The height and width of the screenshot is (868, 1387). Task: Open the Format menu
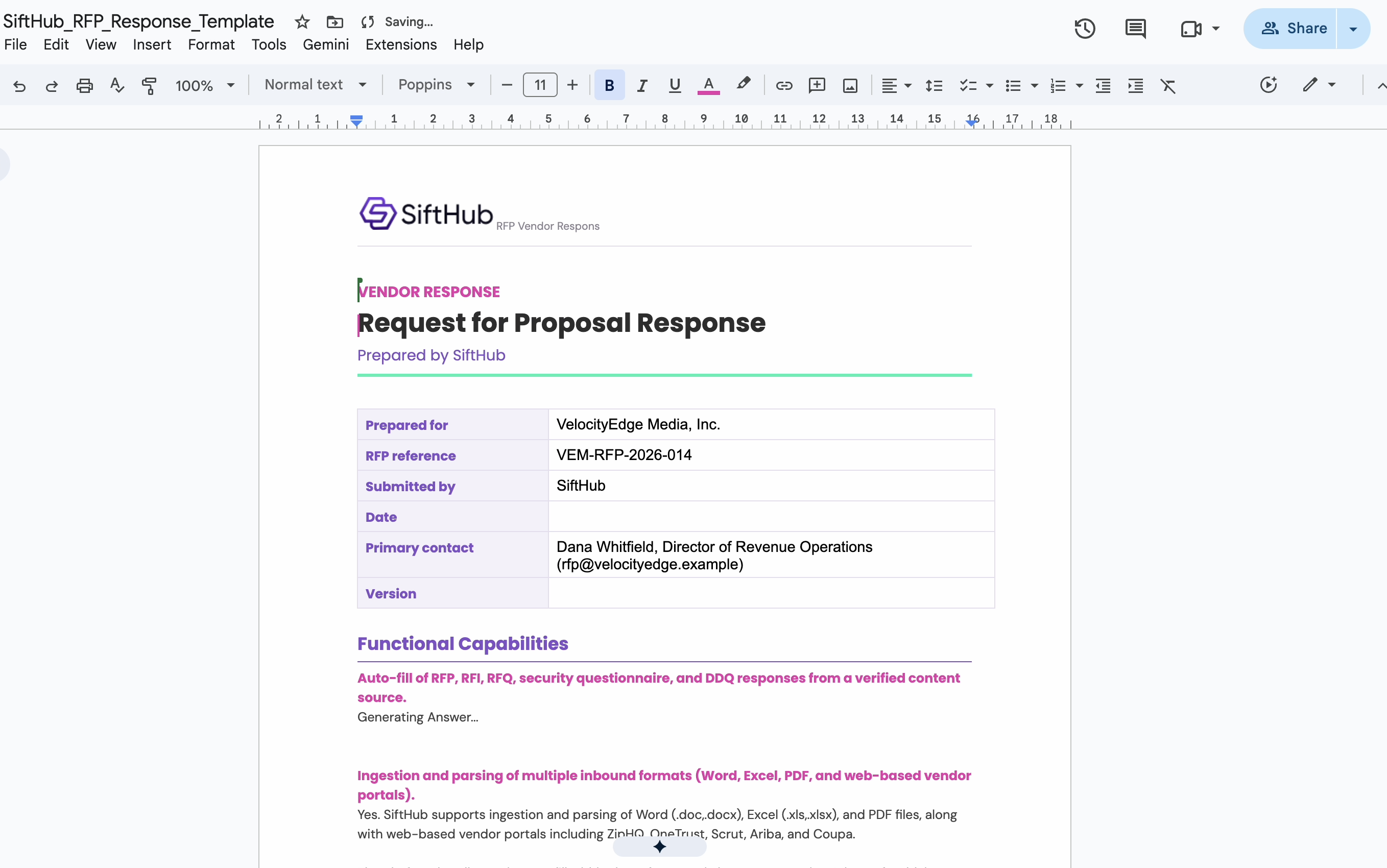coord(211,44)
